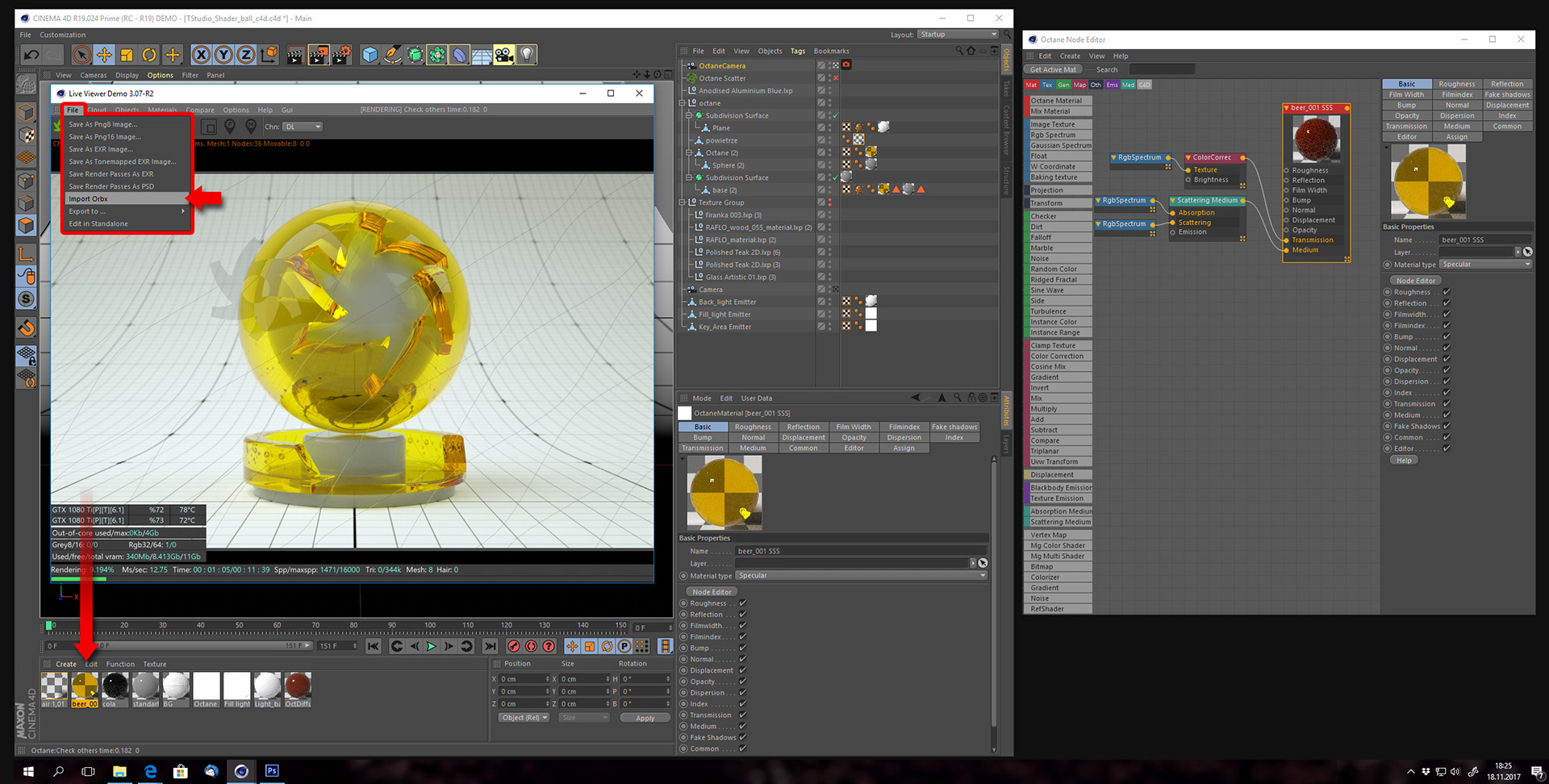This screenshot has height=784, width=1549.
Task: Toggle the Bump checkbox in attribute panel
Action: [743, 648]
